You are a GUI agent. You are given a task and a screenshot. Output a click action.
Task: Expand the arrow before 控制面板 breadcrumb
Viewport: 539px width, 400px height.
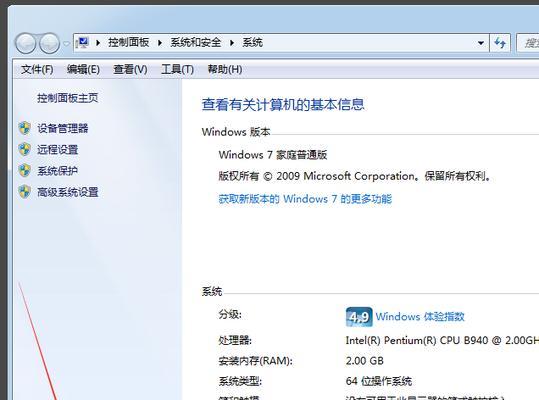98,43
